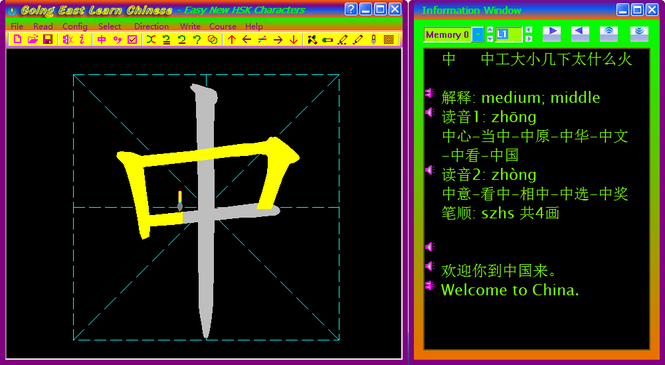
Task: Click the shuffle crossed arrows icon
Action: [x=151, y=39]
